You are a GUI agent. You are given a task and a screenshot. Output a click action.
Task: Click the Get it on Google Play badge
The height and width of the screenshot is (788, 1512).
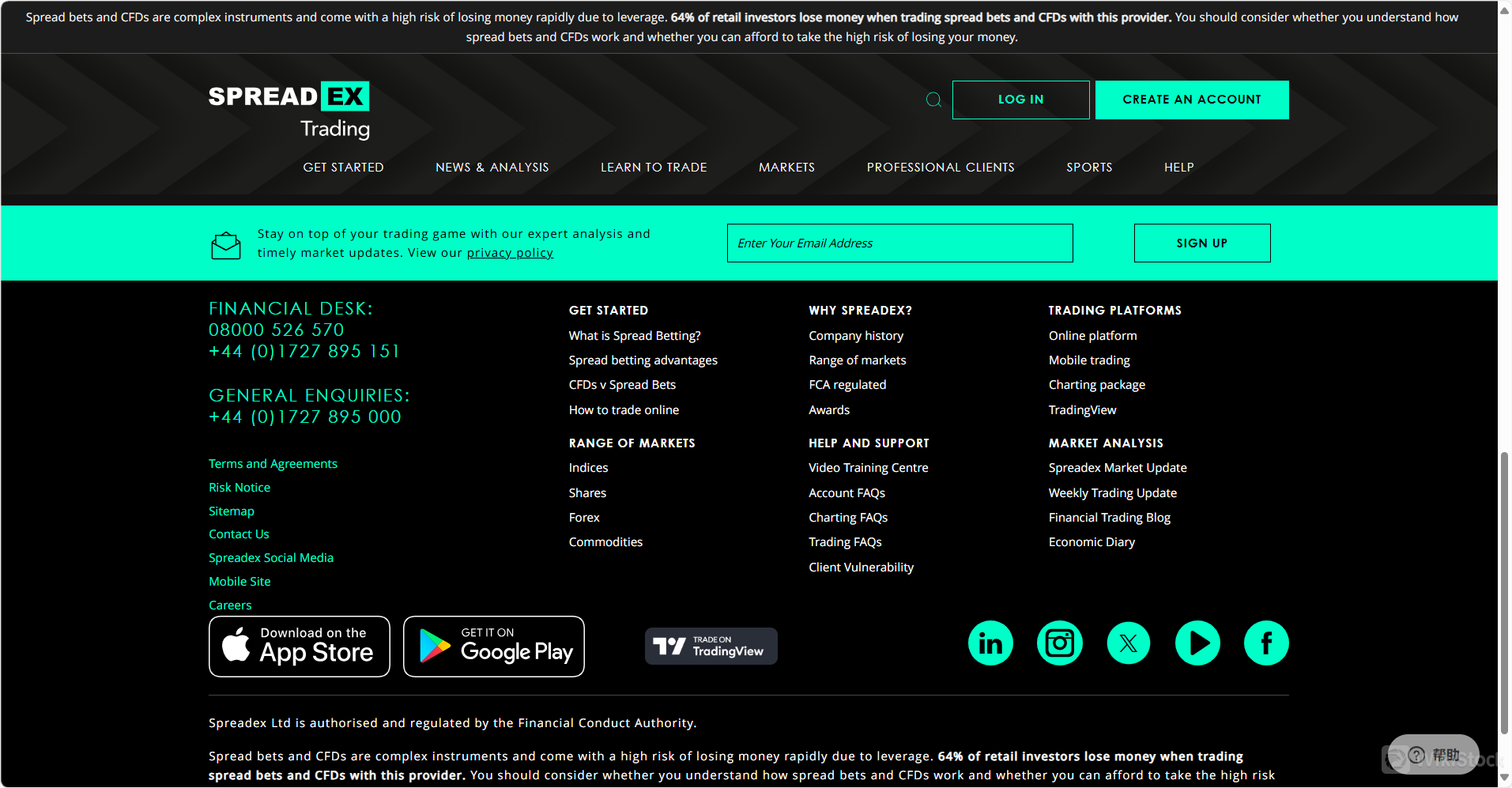pos(494,647)
